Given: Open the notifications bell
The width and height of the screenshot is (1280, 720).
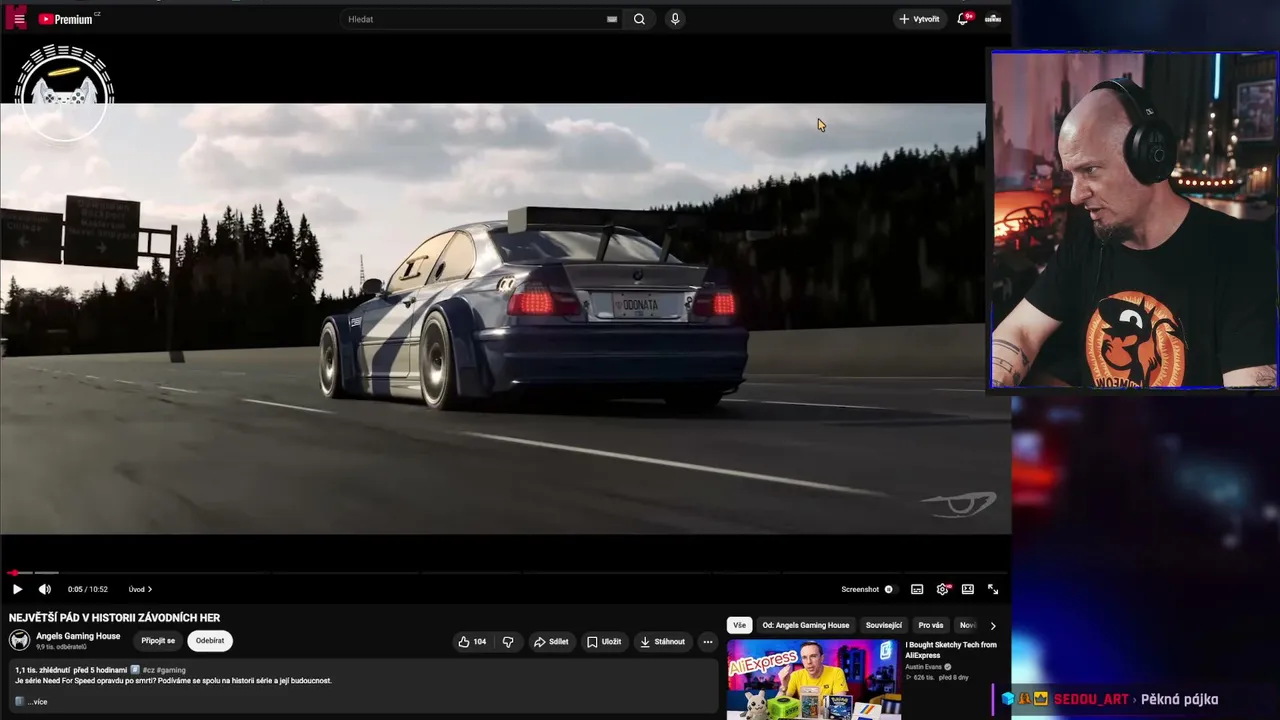Looking at the screenshot, I should tap(963, 19).
